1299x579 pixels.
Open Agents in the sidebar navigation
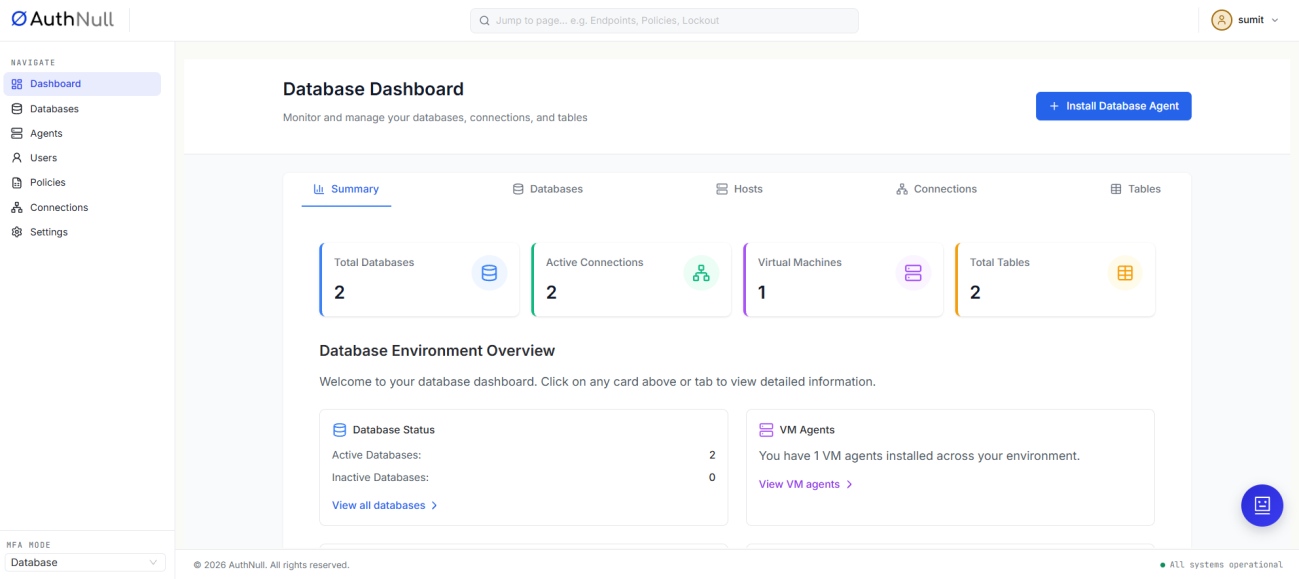point(82,133)
